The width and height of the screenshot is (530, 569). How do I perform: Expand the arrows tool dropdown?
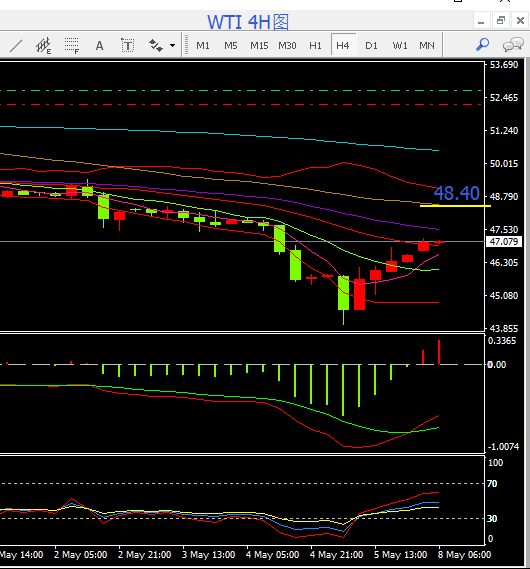coord(173,46)
